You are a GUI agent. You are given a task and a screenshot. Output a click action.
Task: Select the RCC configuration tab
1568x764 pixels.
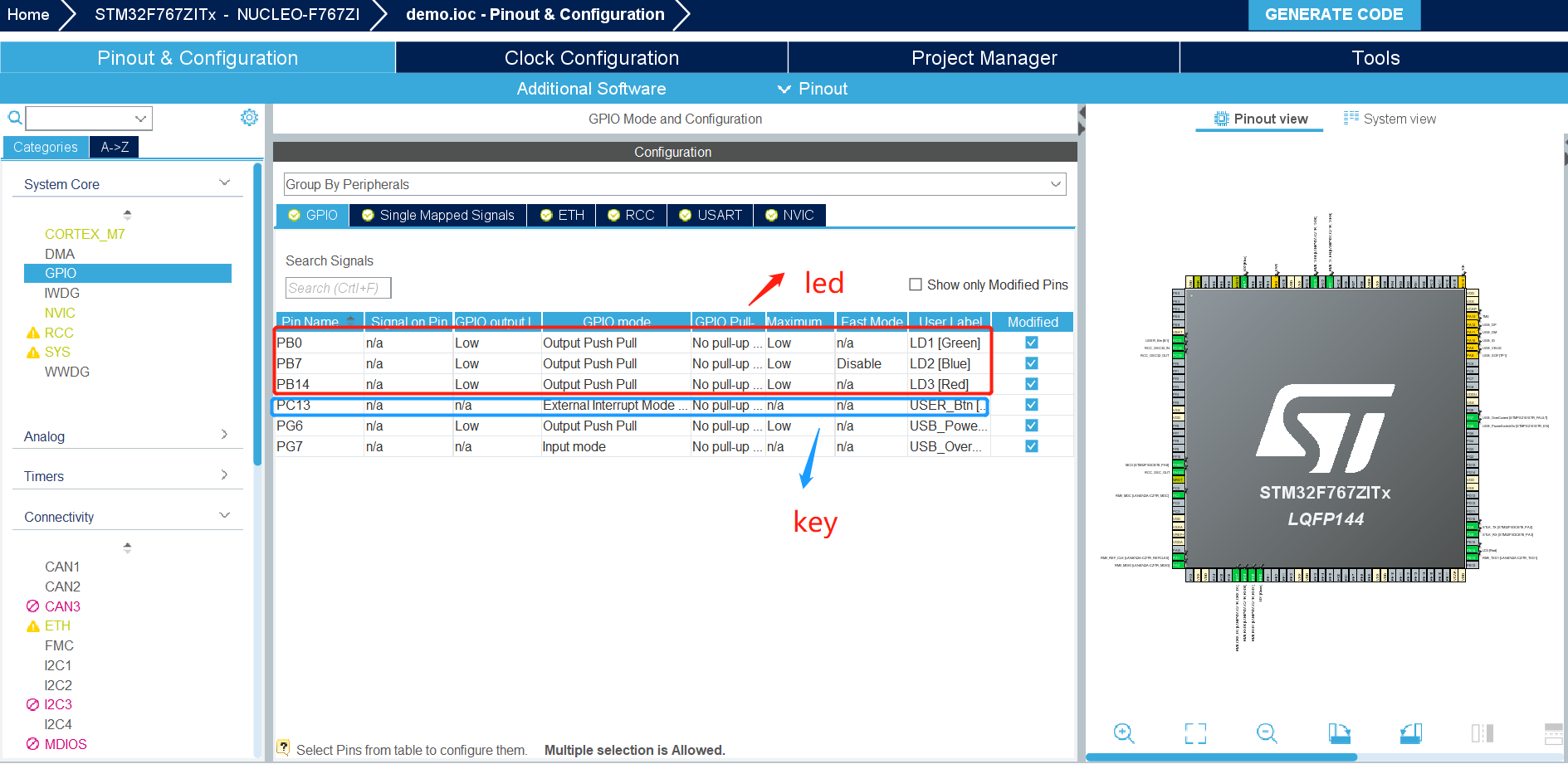631,215
